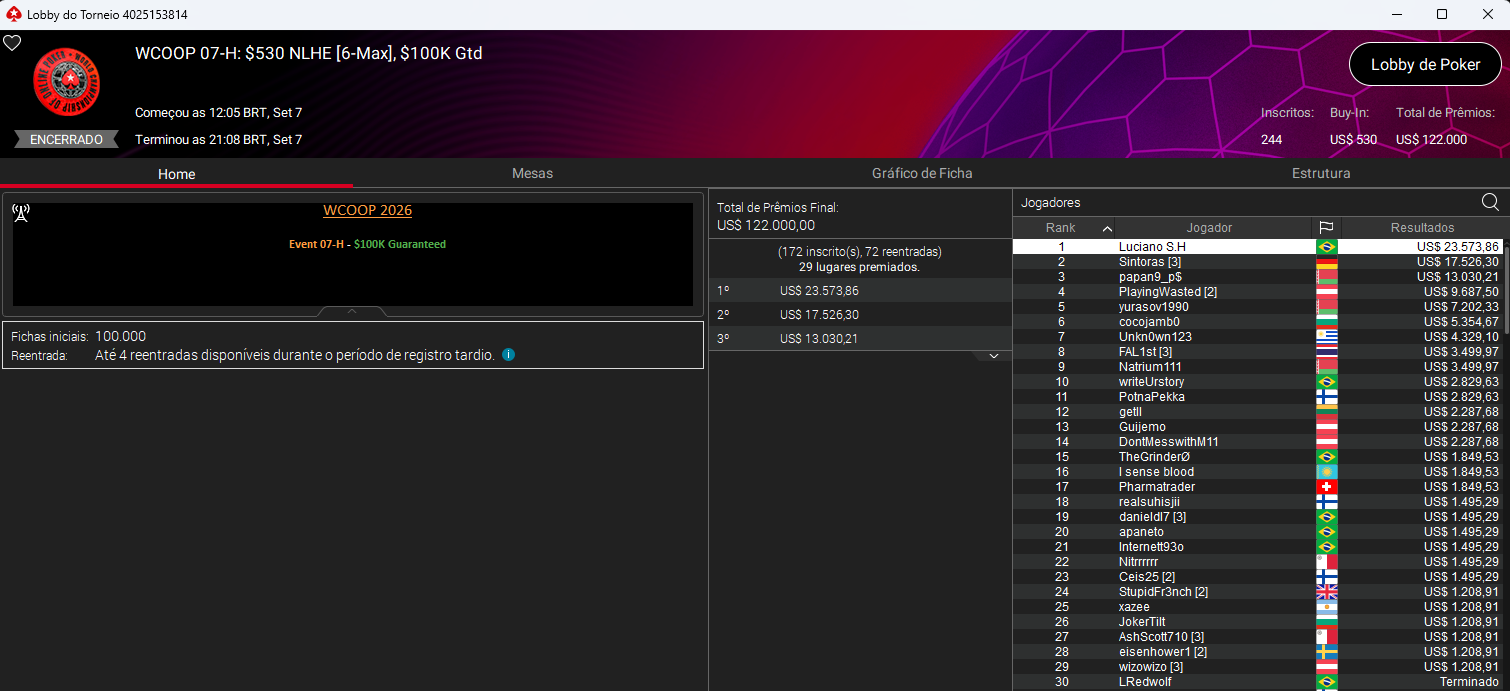1510x691 pixels.
Task: Click the flag next to Unkn0wn123
Action: tap(1327, 337)
